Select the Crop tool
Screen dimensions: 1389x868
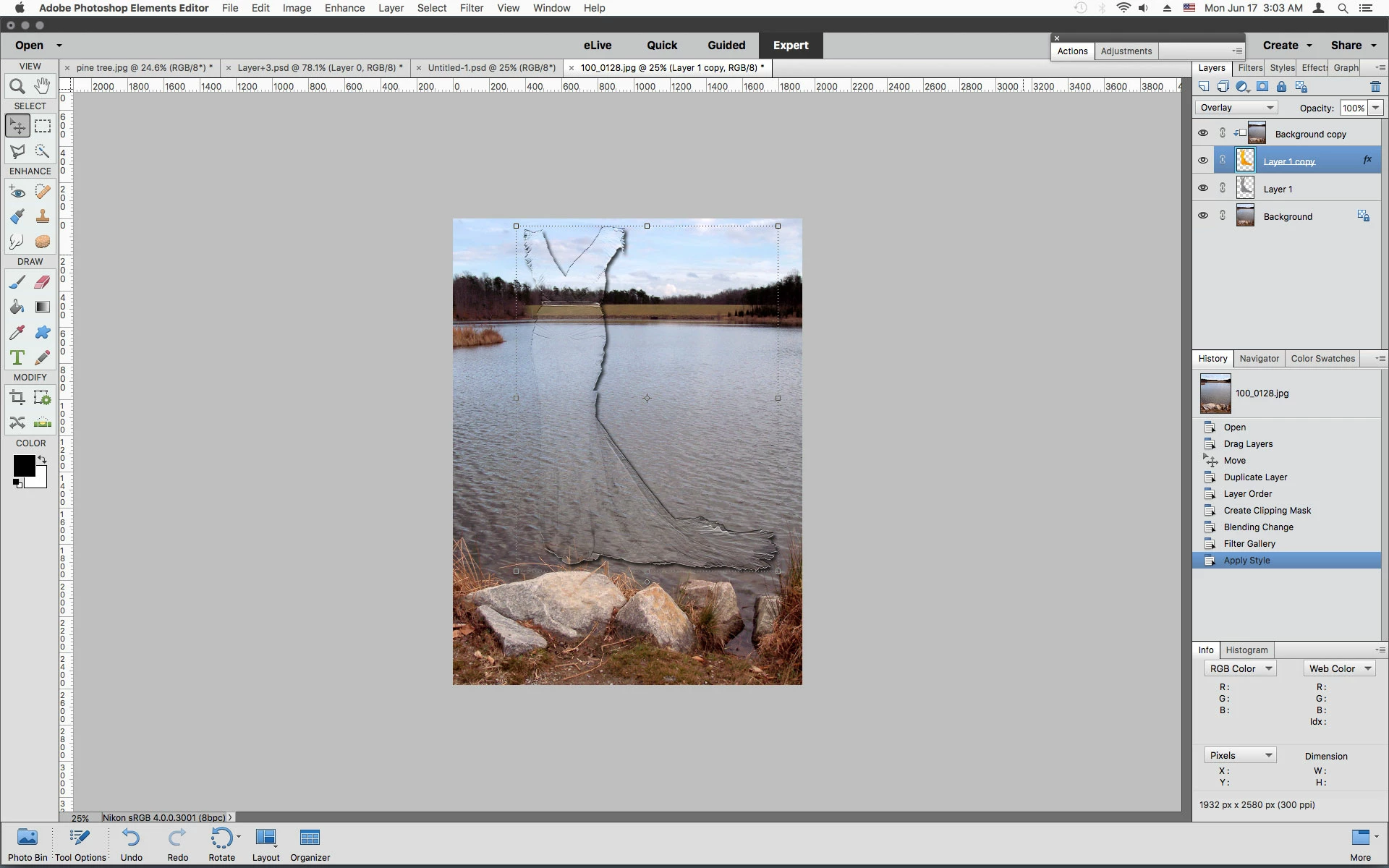[17, 397]
